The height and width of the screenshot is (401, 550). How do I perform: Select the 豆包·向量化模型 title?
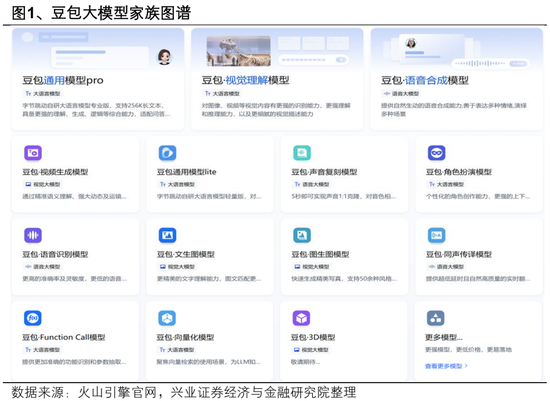pos(185,337)
